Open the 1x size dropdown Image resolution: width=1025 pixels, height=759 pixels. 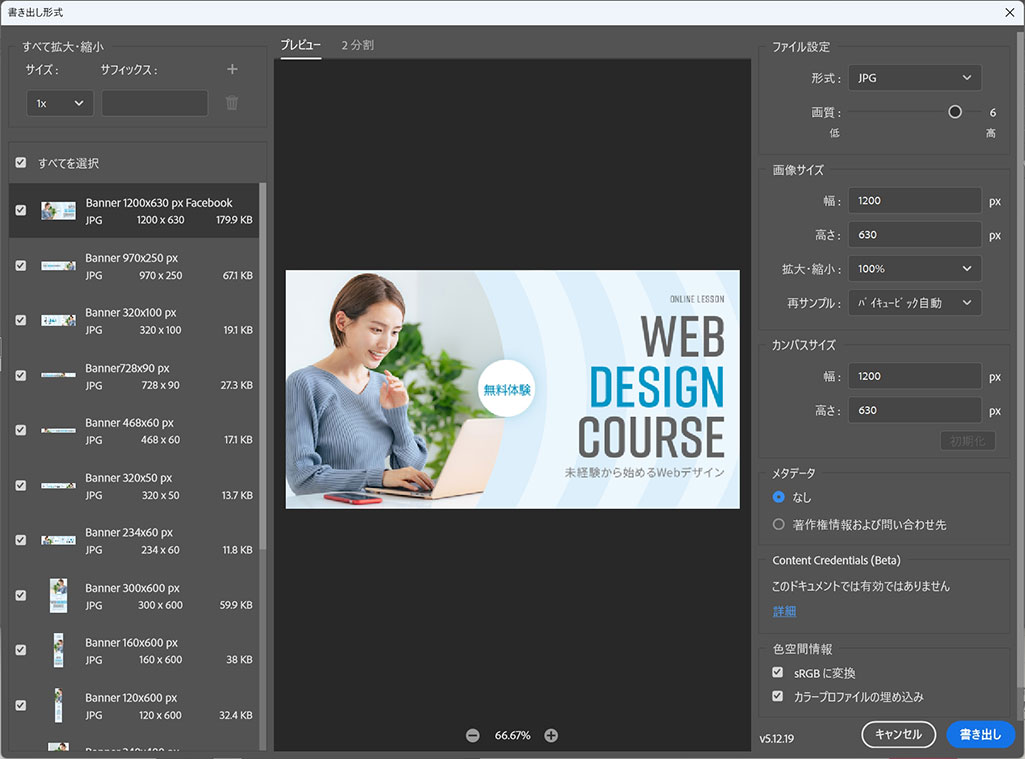[x=59, y=103]
